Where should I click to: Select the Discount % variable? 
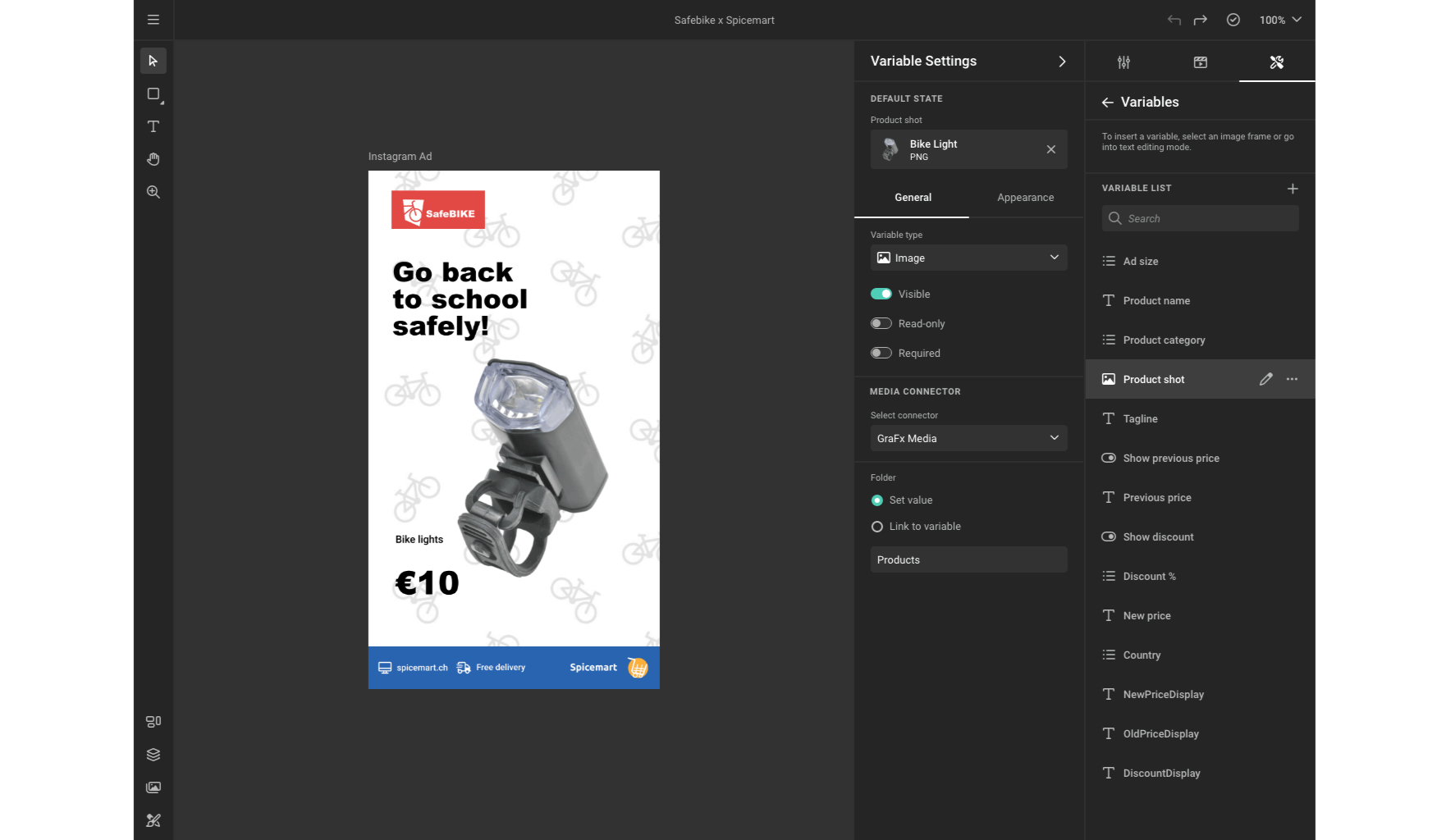1201,576
